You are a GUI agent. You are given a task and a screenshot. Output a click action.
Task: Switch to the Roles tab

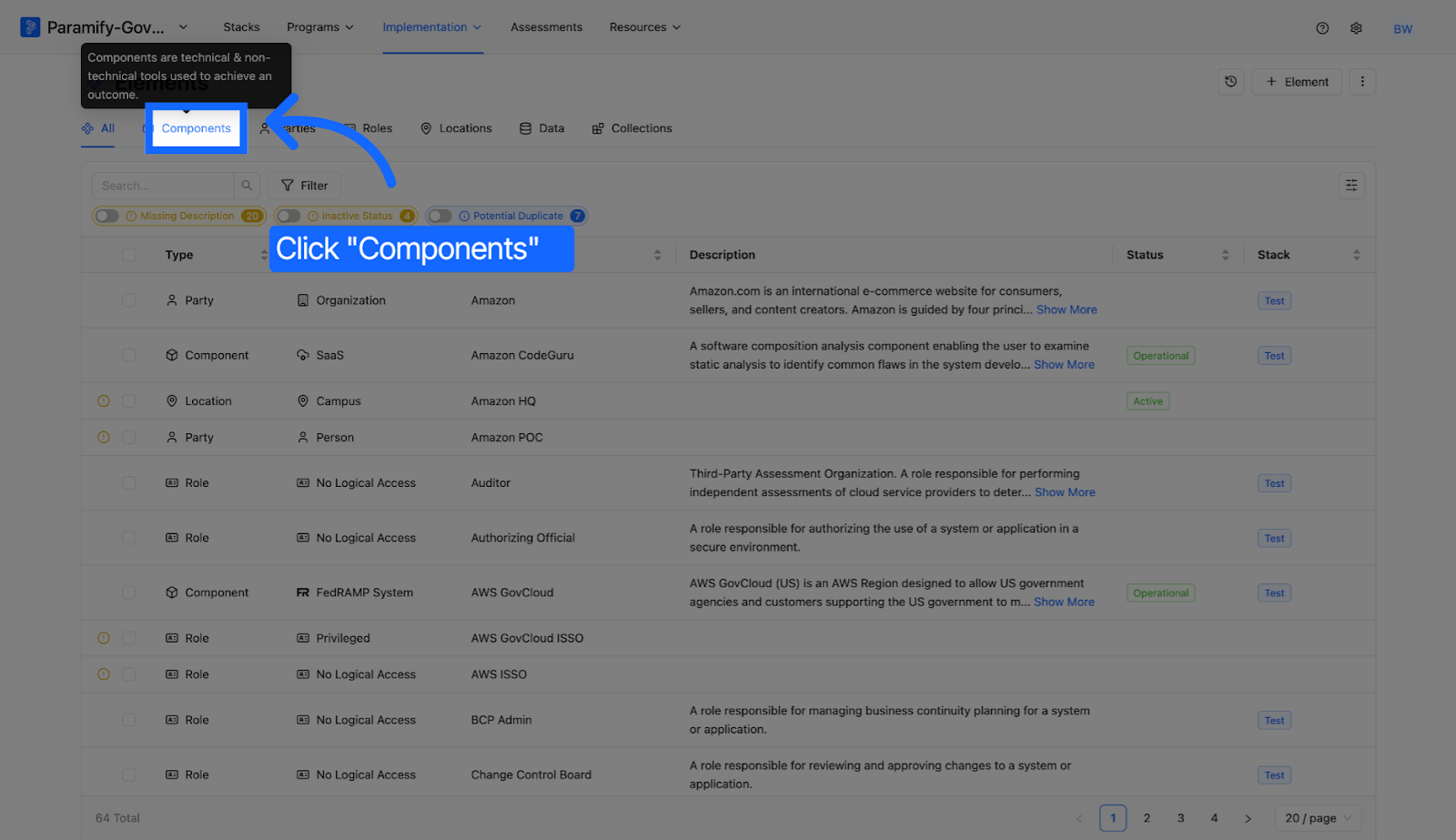click(x=368, y=128)
